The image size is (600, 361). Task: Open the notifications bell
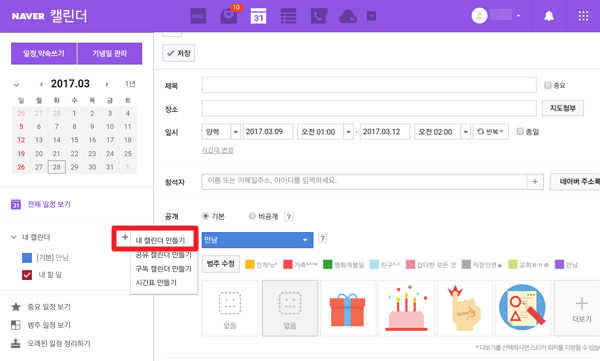click(x=549, y=16)
